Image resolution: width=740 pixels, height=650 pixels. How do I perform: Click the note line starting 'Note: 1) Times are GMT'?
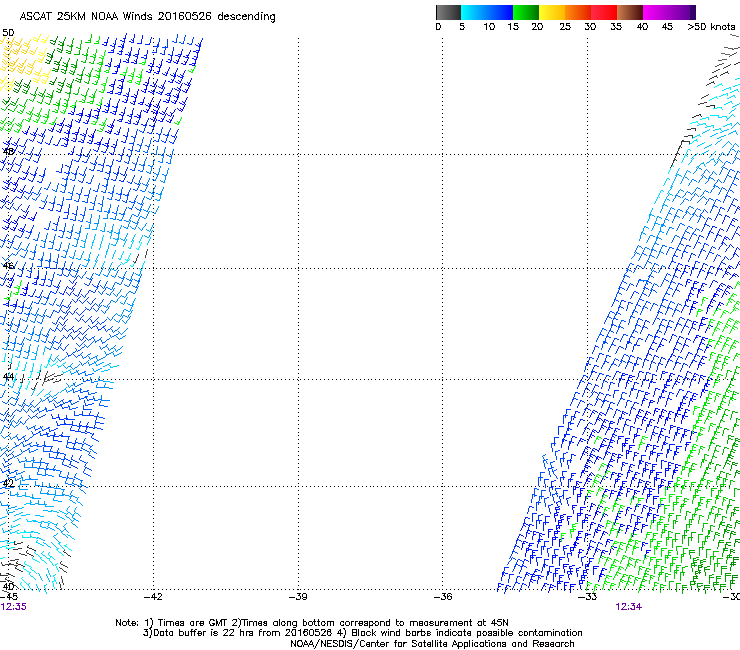pos(312,623)
